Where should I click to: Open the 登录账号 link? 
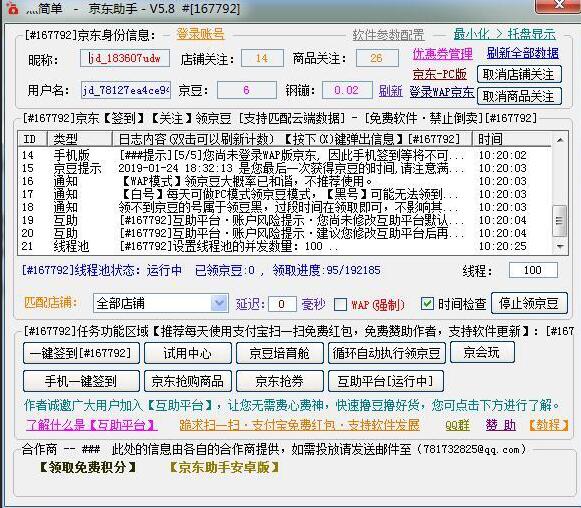[x=200, y=34]
